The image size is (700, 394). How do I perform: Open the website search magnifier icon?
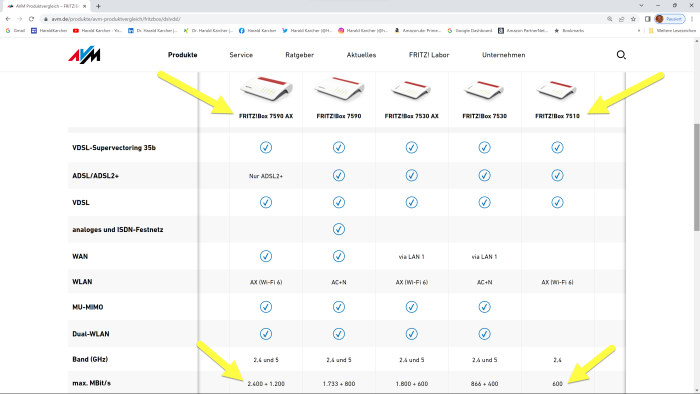pos(621,55)
